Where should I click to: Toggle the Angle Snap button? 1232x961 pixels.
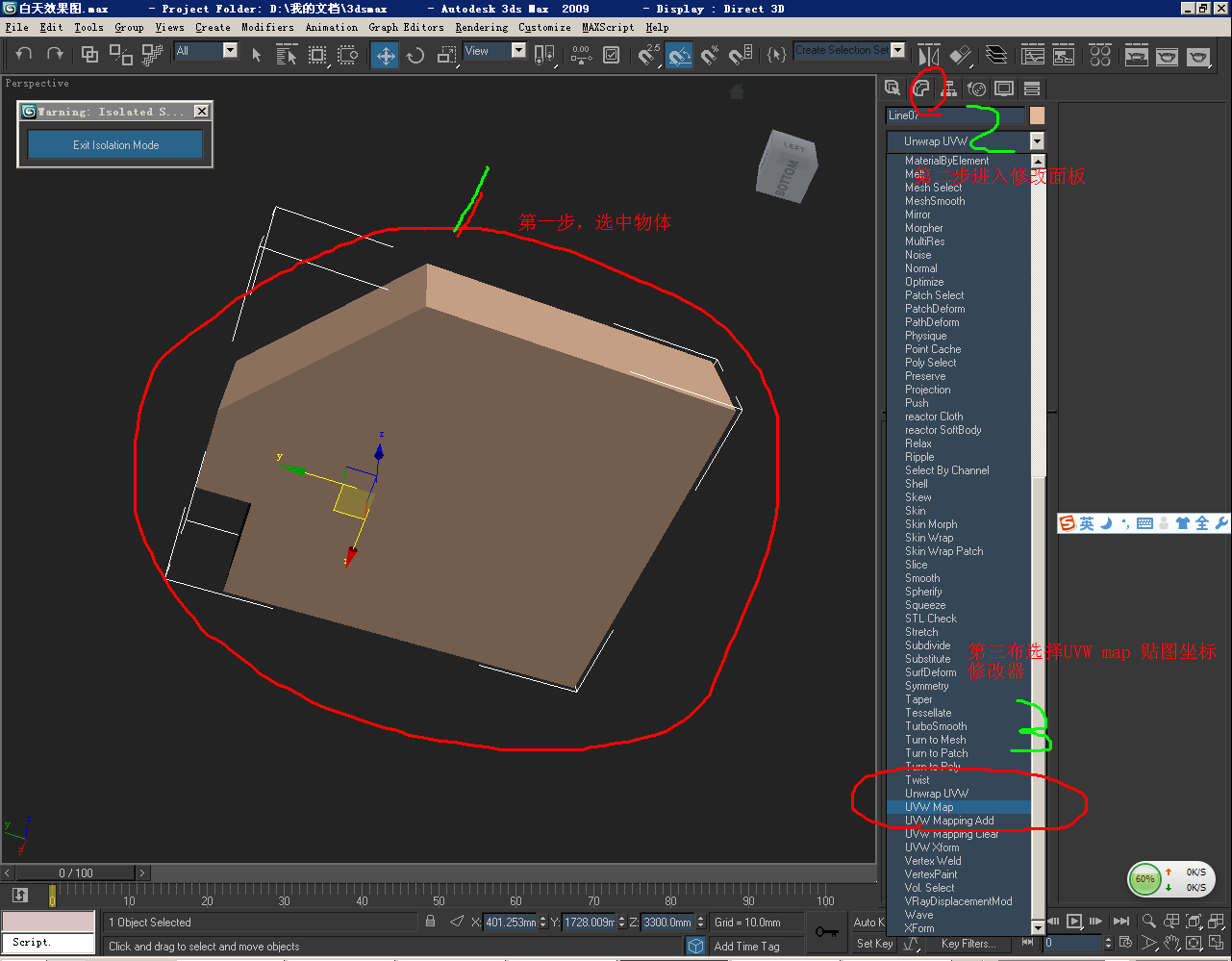(x=679, y=56)
